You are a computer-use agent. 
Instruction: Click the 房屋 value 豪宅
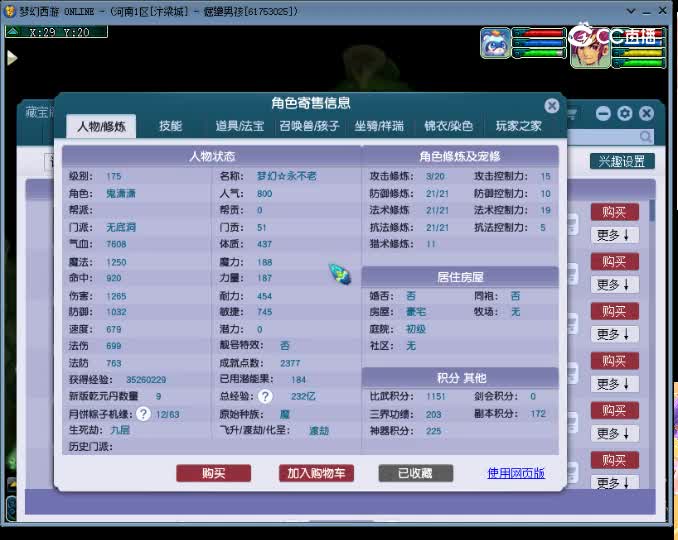point(416,312)
